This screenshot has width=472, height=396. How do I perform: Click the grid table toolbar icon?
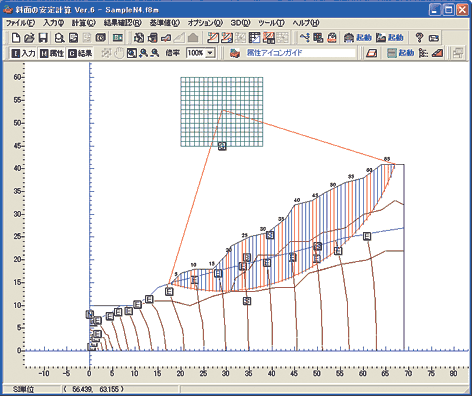click(x=255, y=38)
